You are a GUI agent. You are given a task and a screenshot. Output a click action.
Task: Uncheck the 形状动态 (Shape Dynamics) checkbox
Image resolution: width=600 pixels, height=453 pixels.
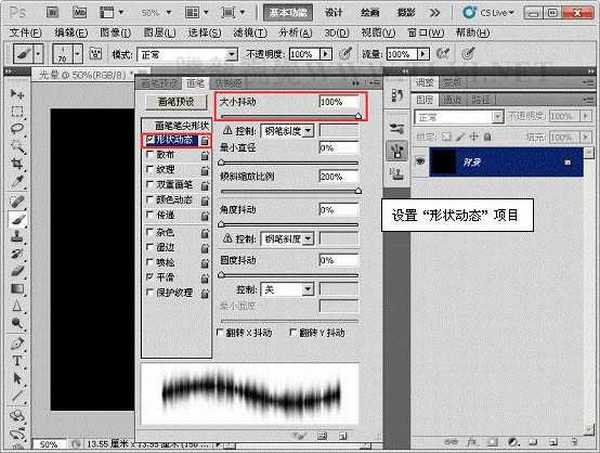click(x=148, y=142)
